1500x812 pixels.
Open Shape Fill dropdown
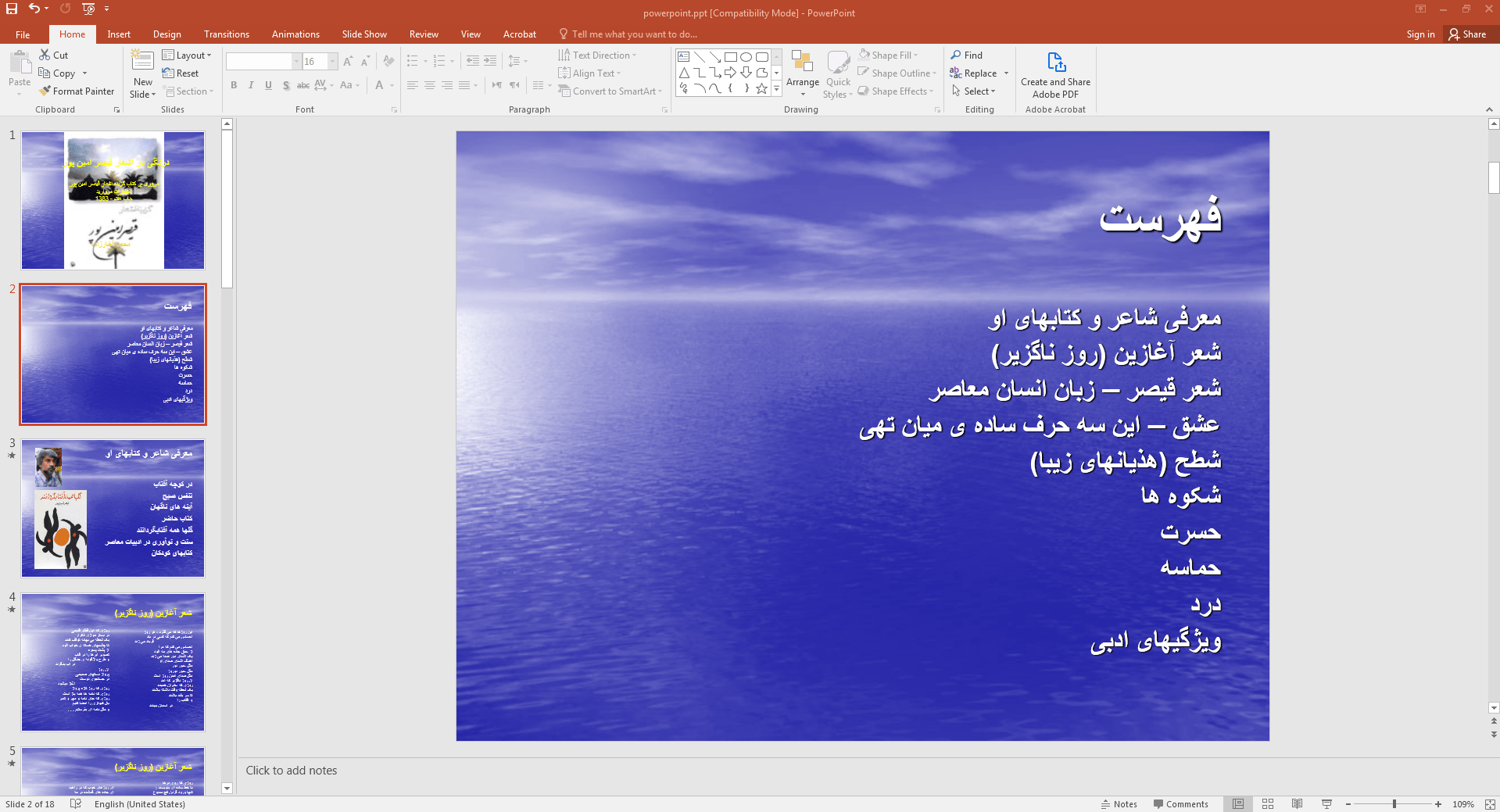click(888, 55)
